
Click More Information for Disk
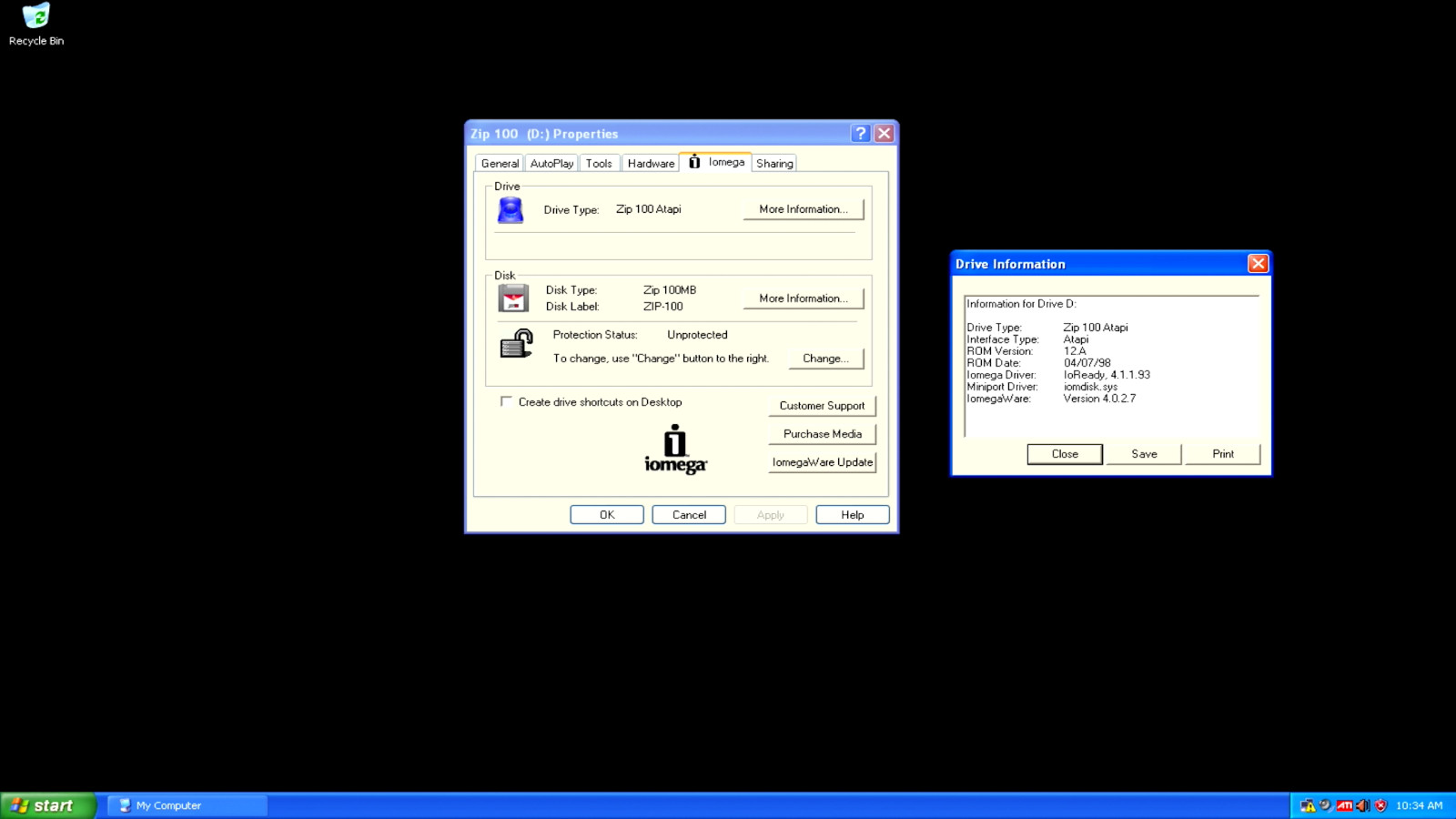[804, 298]
